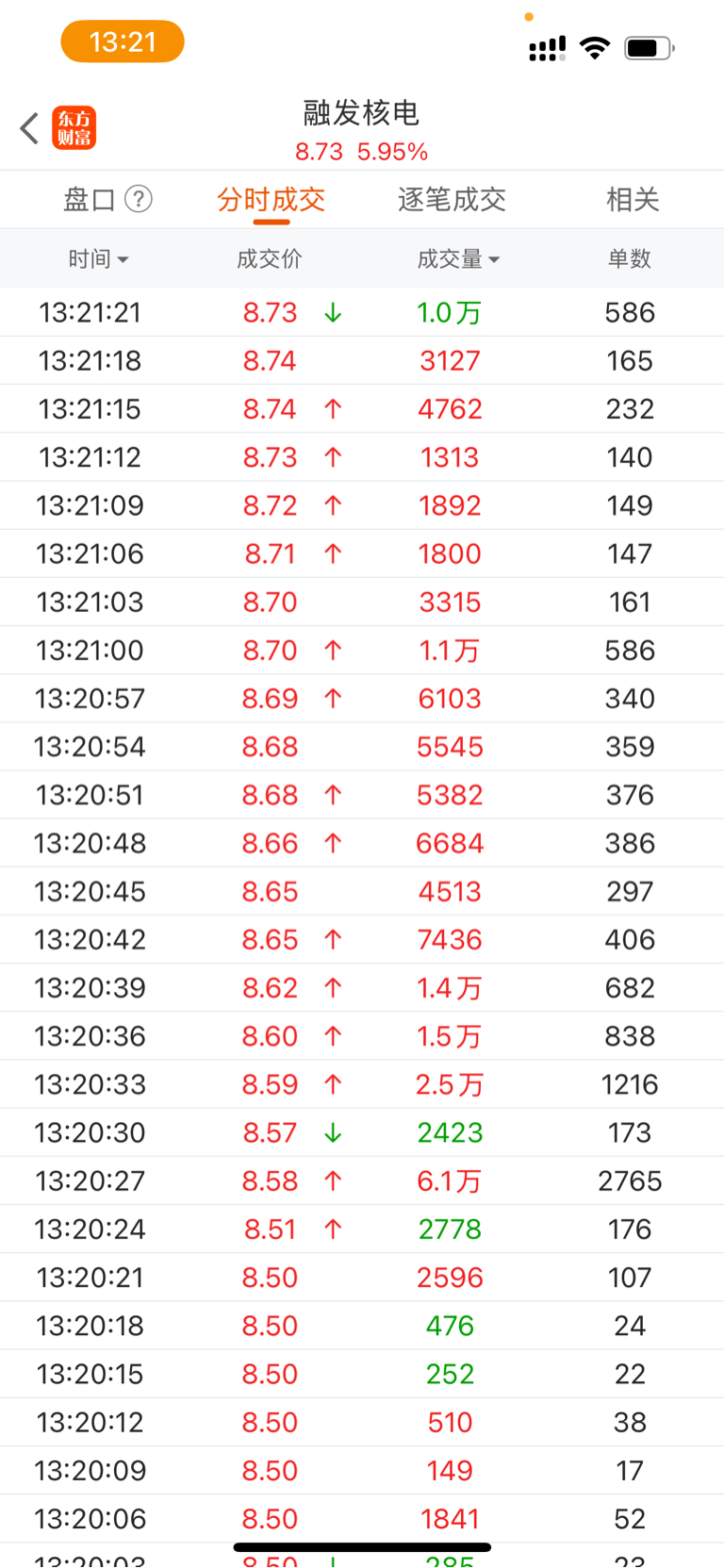Tap the question mark help icon beside 盘口
This screenshot has width=724, height=1568.
[139, 199]
